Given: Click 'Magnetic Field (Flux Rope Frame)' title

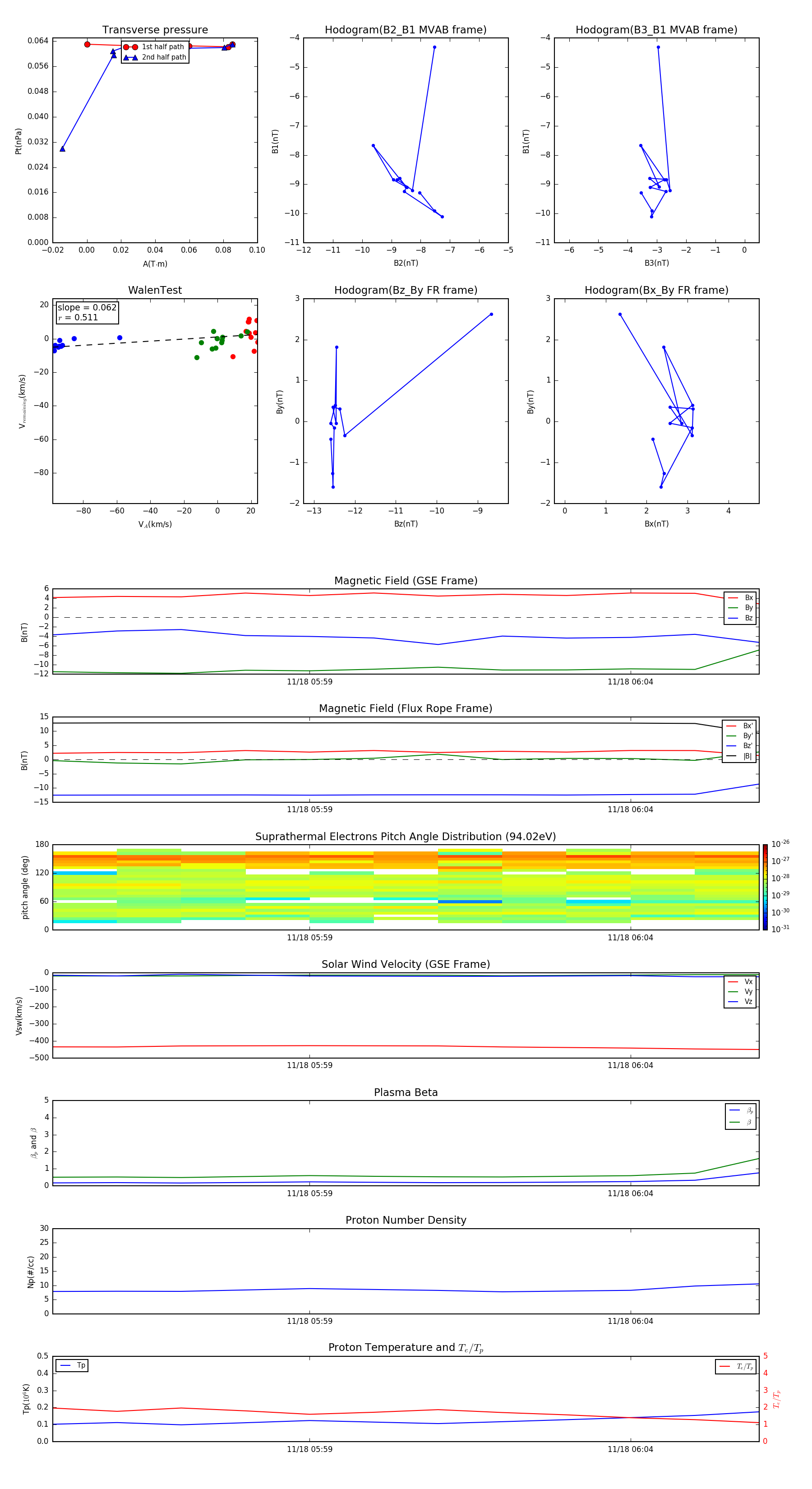Looking at the screenshot, I should coord(406,709).
